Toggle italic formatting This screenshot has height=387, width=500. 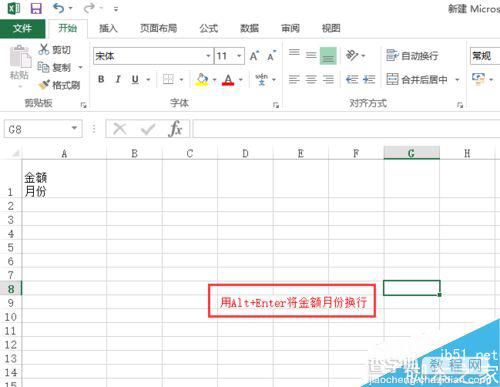click(x=118, y=79)
